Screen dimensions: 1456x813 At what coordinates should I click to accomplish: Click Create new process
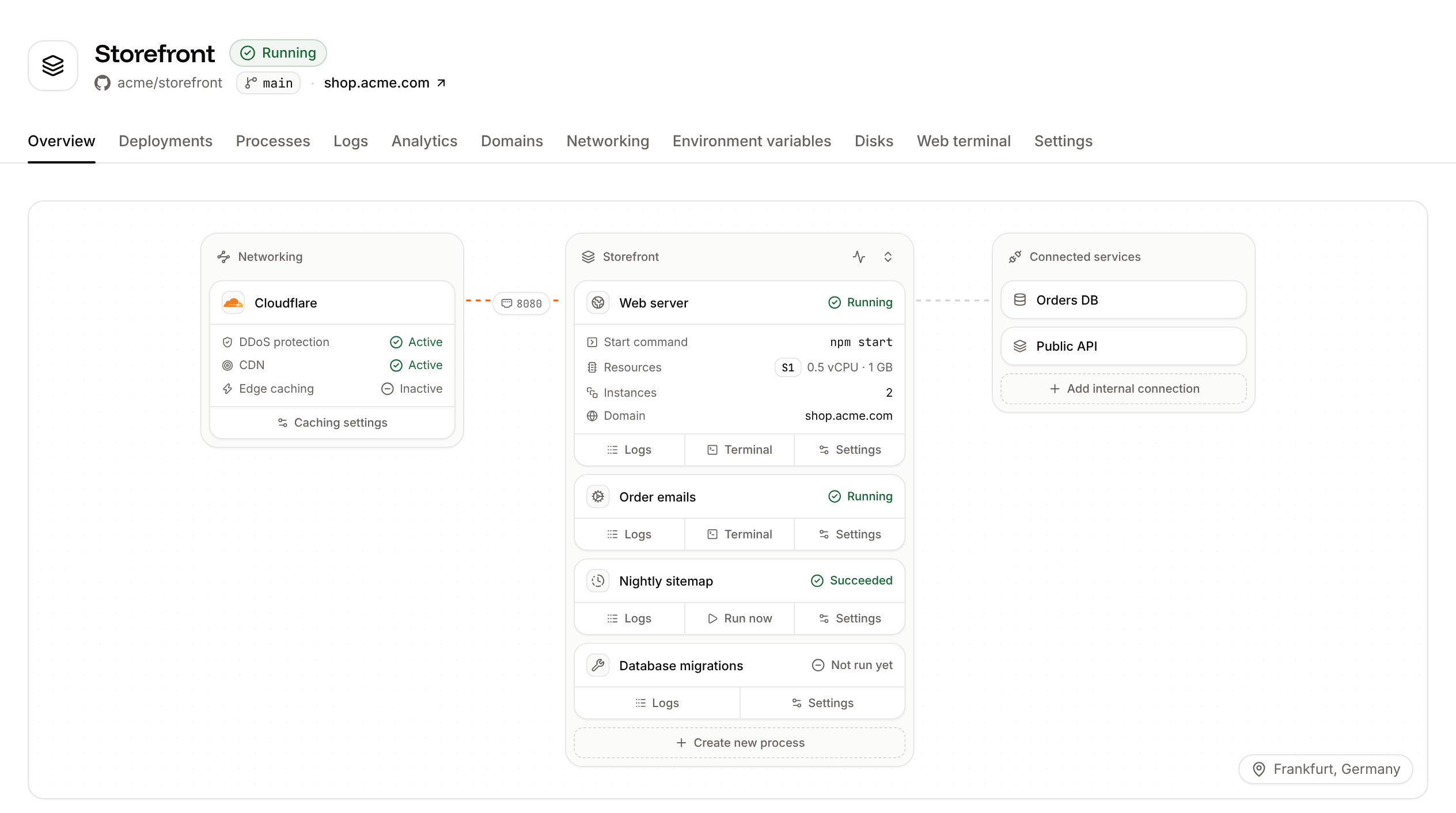pos(740,743)
